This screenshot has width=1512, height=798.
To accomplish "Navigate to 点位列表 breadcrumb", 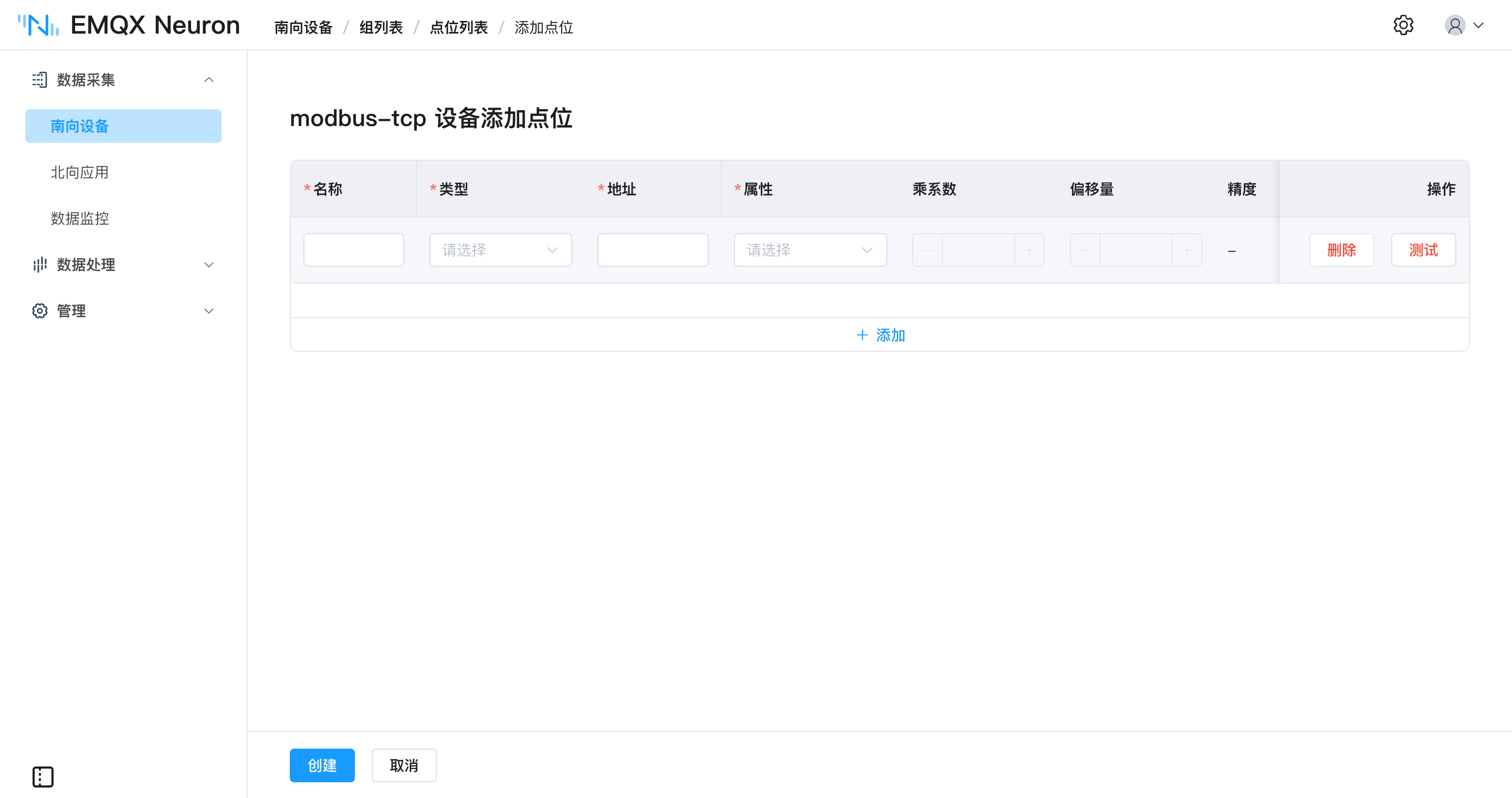I will coord(459,28).
